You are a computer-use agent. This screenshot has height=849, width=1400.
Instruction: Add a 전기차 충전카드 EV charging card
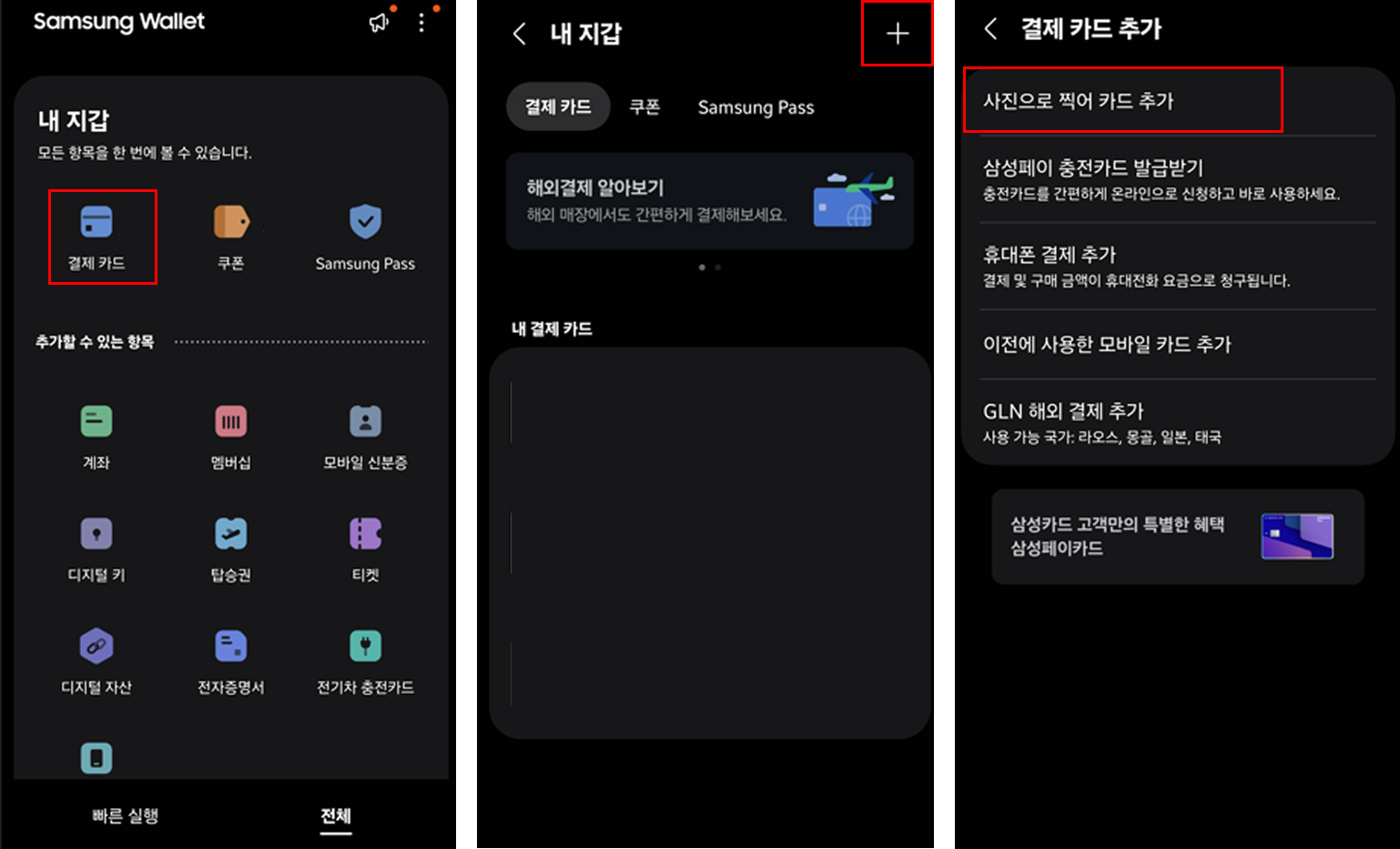[365, 646]
